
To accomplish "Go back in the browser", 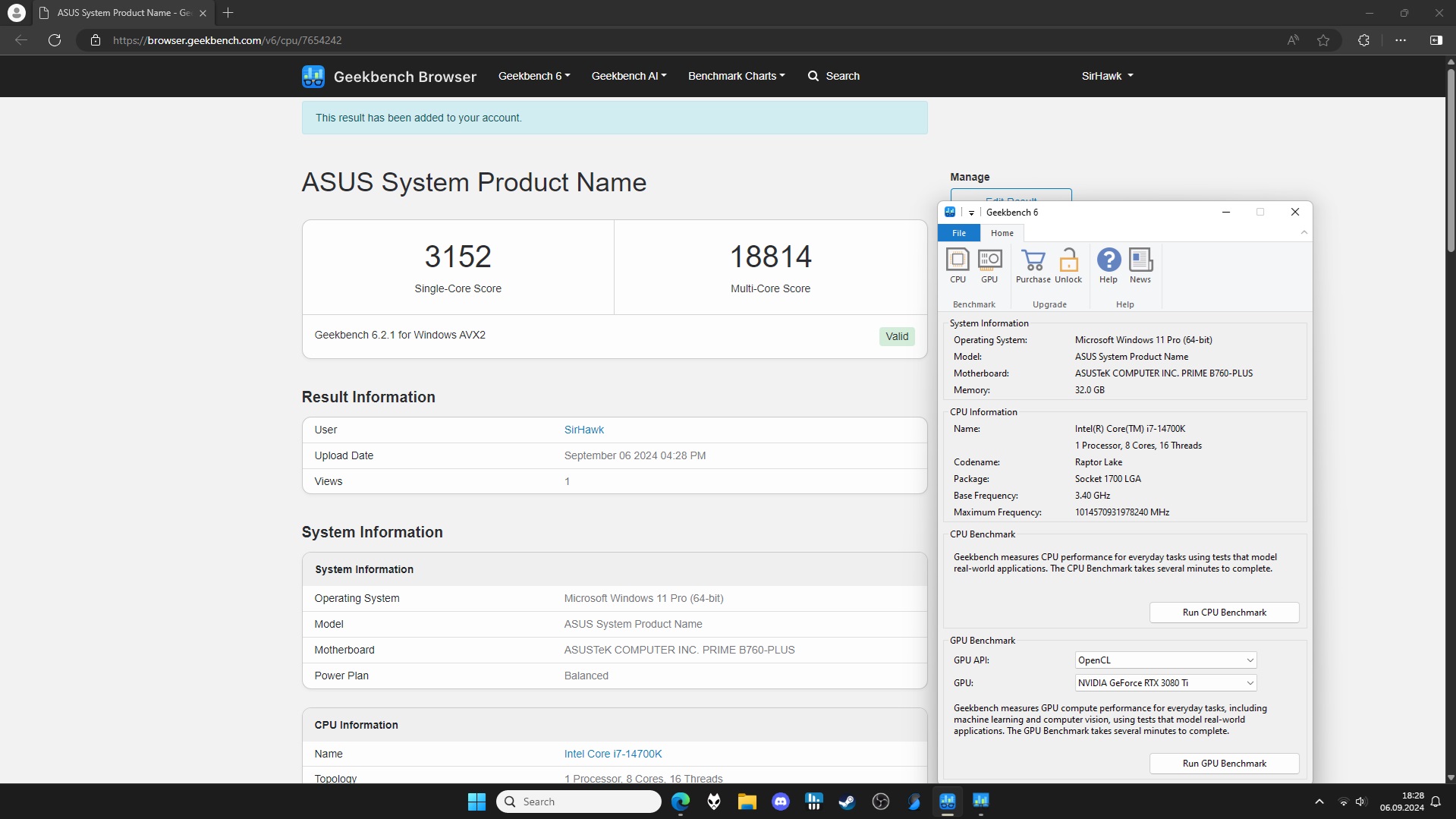I will 21,40.
